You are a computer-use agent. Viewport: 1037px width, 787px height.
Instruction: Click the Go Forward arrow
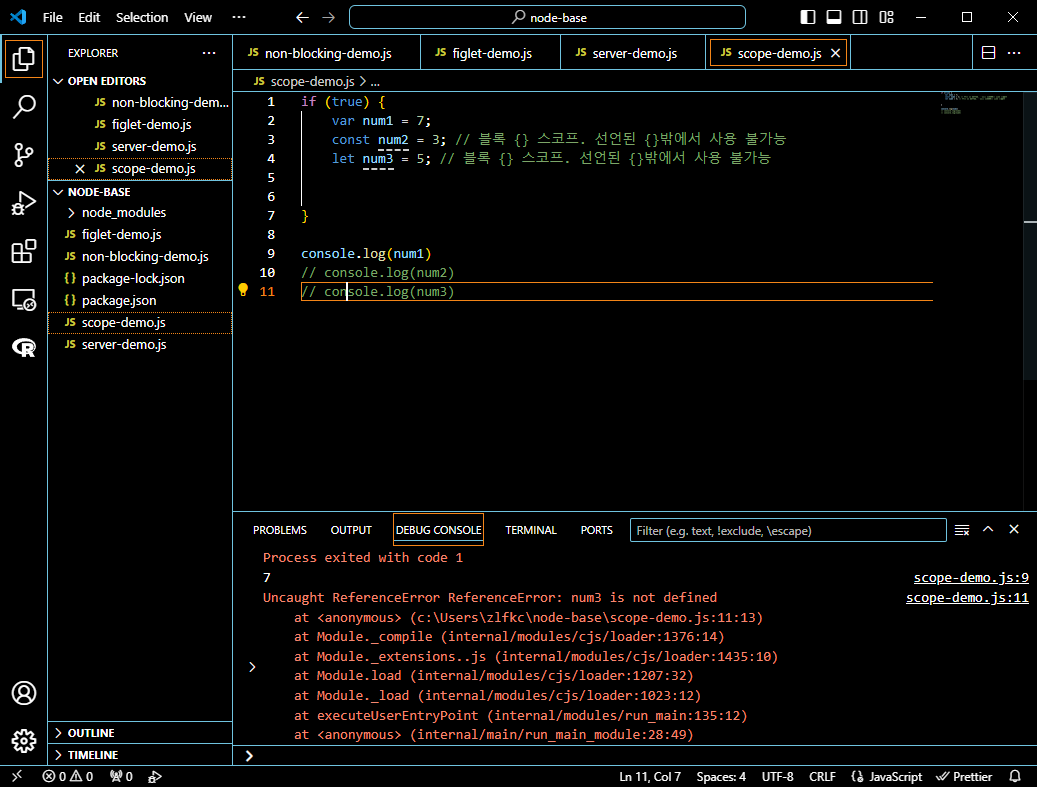(329, 17)
